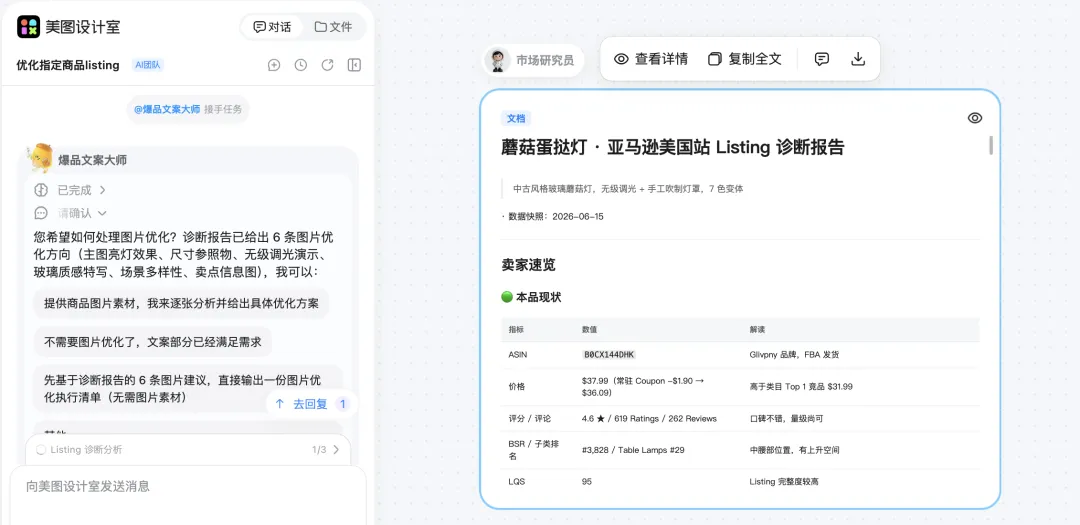
Task: Click the BSR cell #3,828 / Table Lamps #29
Action: [x=633, y=450]
